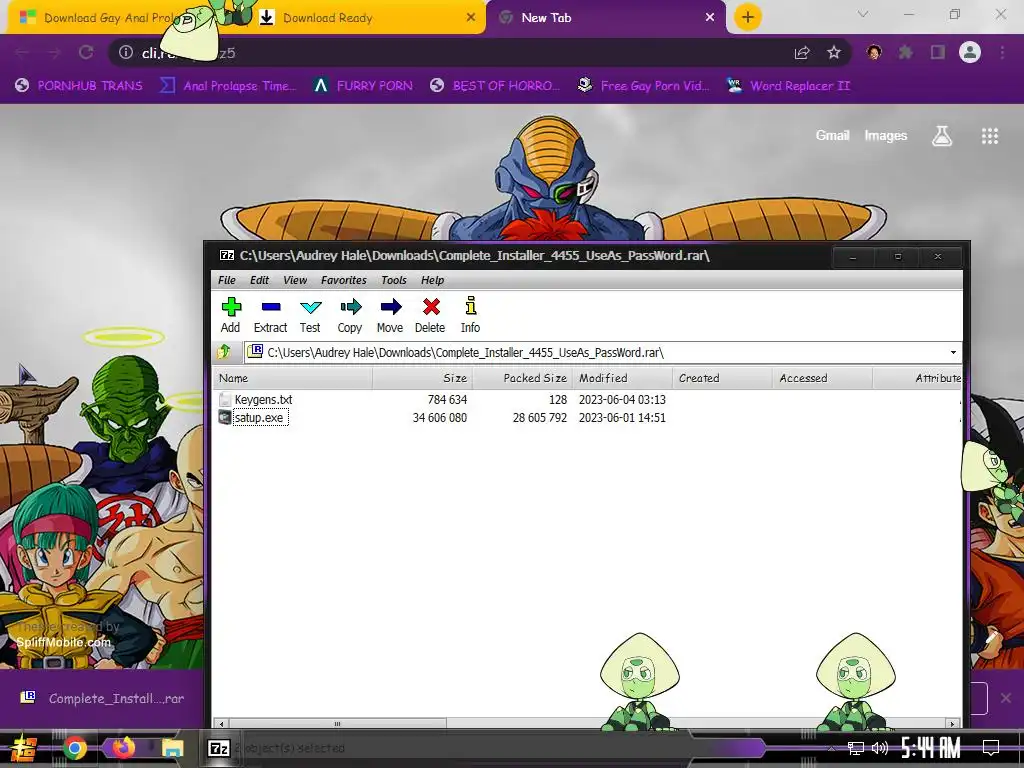Reload the page in Chrome

click(x=86, y=52)
